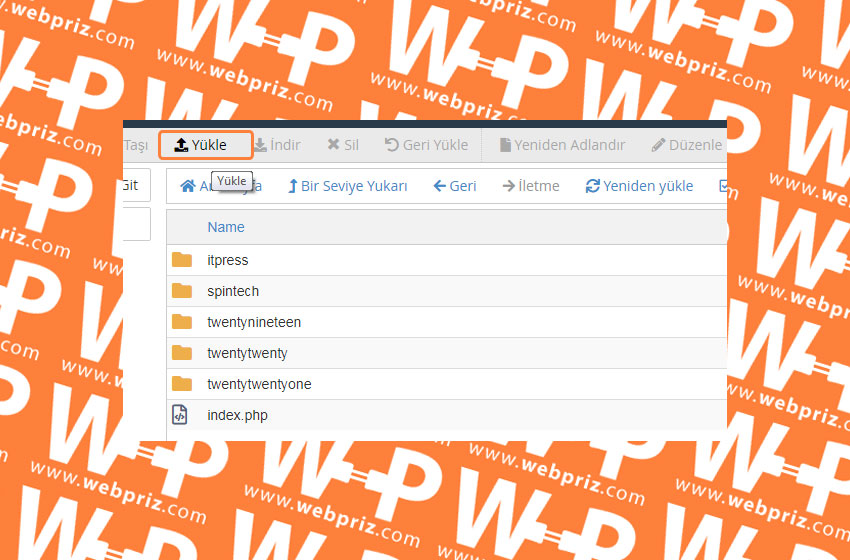Click the select-all checkbox icon after Yeniden yükle
The width and height of the screenshot is (850, 560).
click(723, 186)
